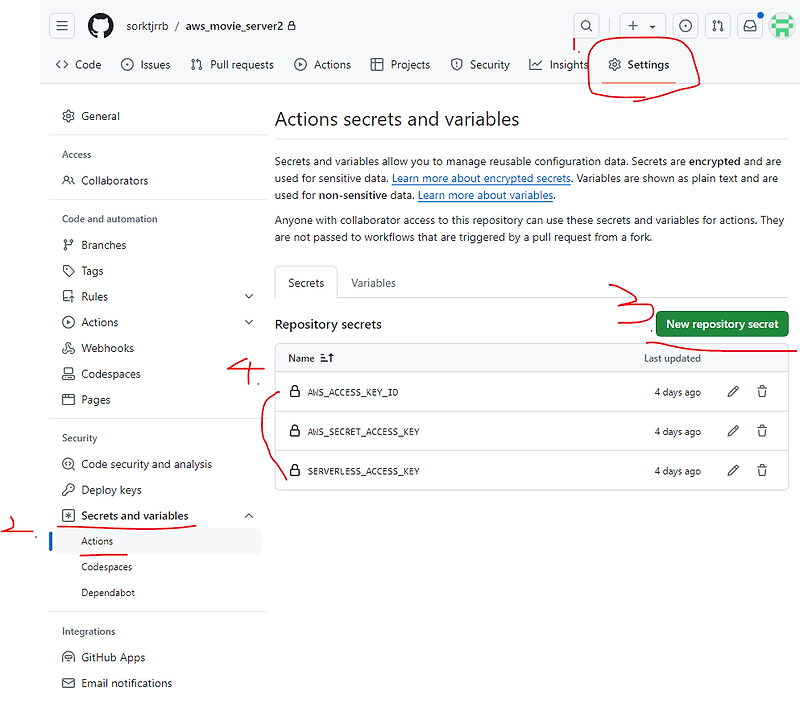Image resolution: width=800 pixels, height=708 pixels.
Task: Click the New repository secret button
Action: pos(721,324)
